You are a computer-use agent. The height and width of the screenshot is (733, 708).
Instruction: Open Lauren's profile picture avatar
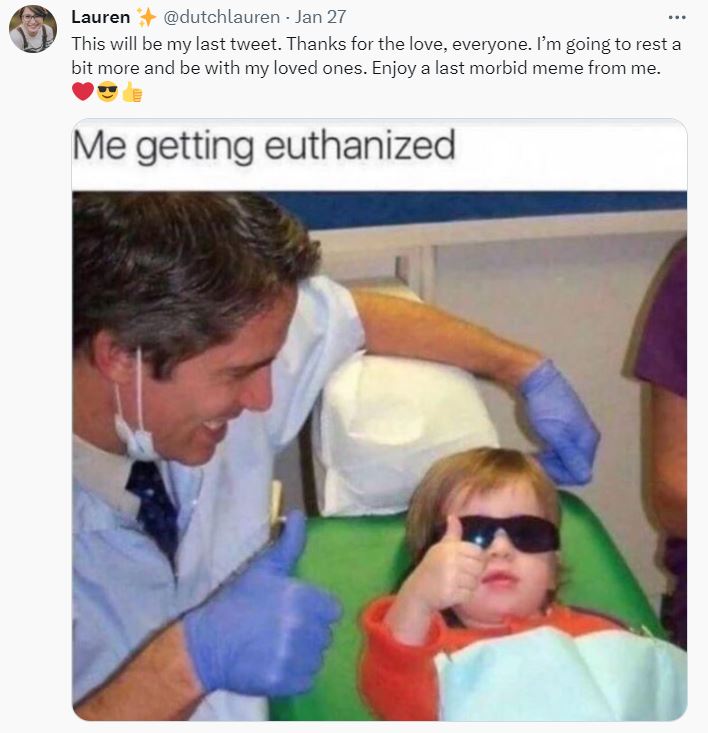pos(33,29)
